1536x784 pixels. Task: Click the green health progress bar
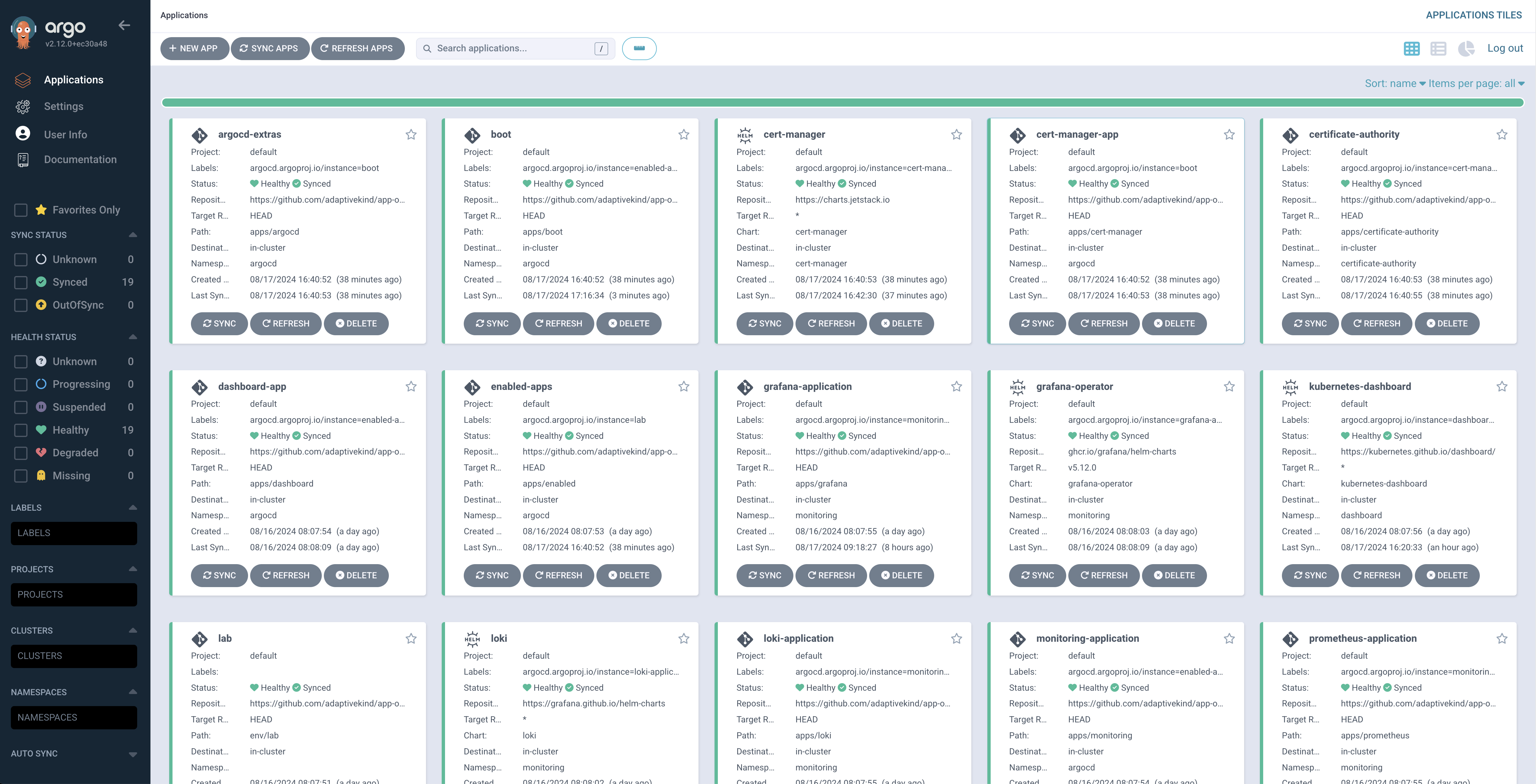click(843, 103)
